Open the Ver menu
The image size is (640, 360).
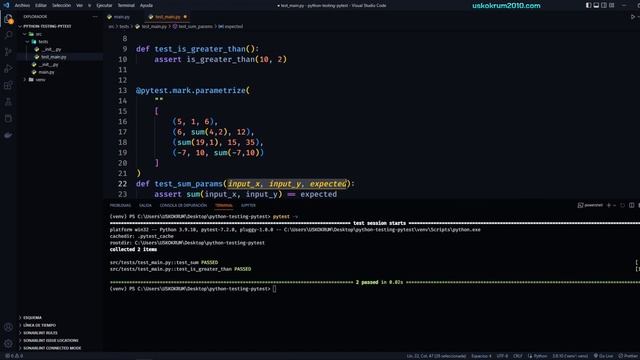point(79,5)
